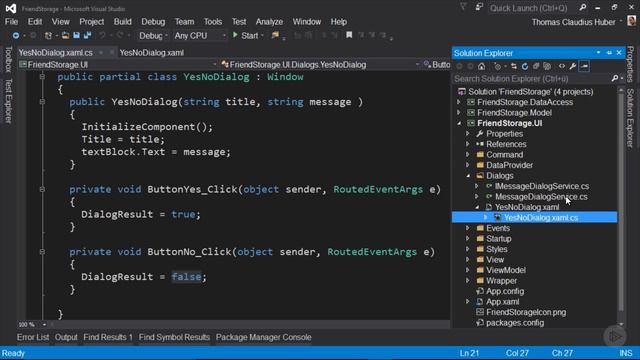Start debugging with the Start button
640x360 pixels.
(245, 36)
